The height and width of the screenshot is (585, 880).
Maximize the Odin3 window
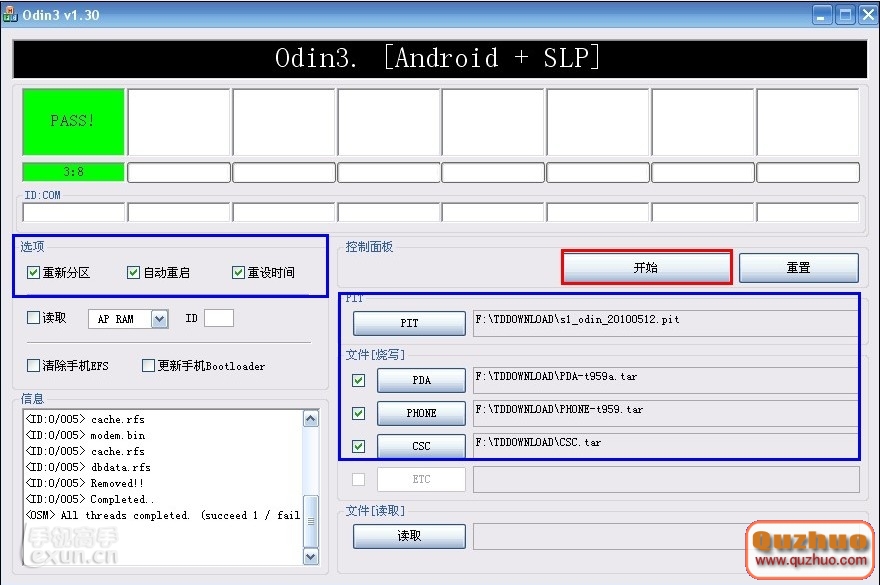(845, 15)
